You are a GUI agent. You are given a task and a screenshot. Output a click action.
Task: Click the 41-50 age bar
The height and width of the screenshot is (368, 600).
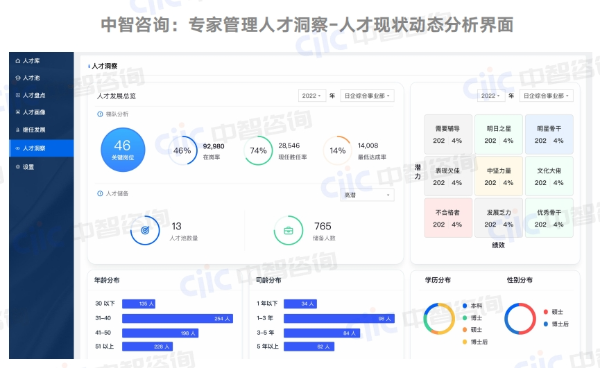click(160, 333)
